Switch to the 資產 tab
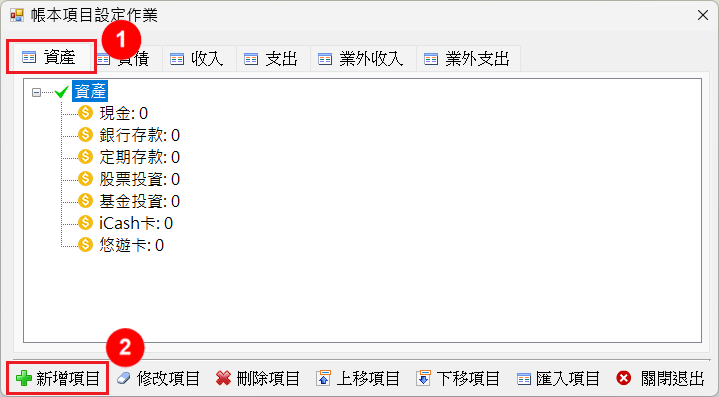Image resolution: width=719 pixels, height=397 pixels. coord(51,57)
